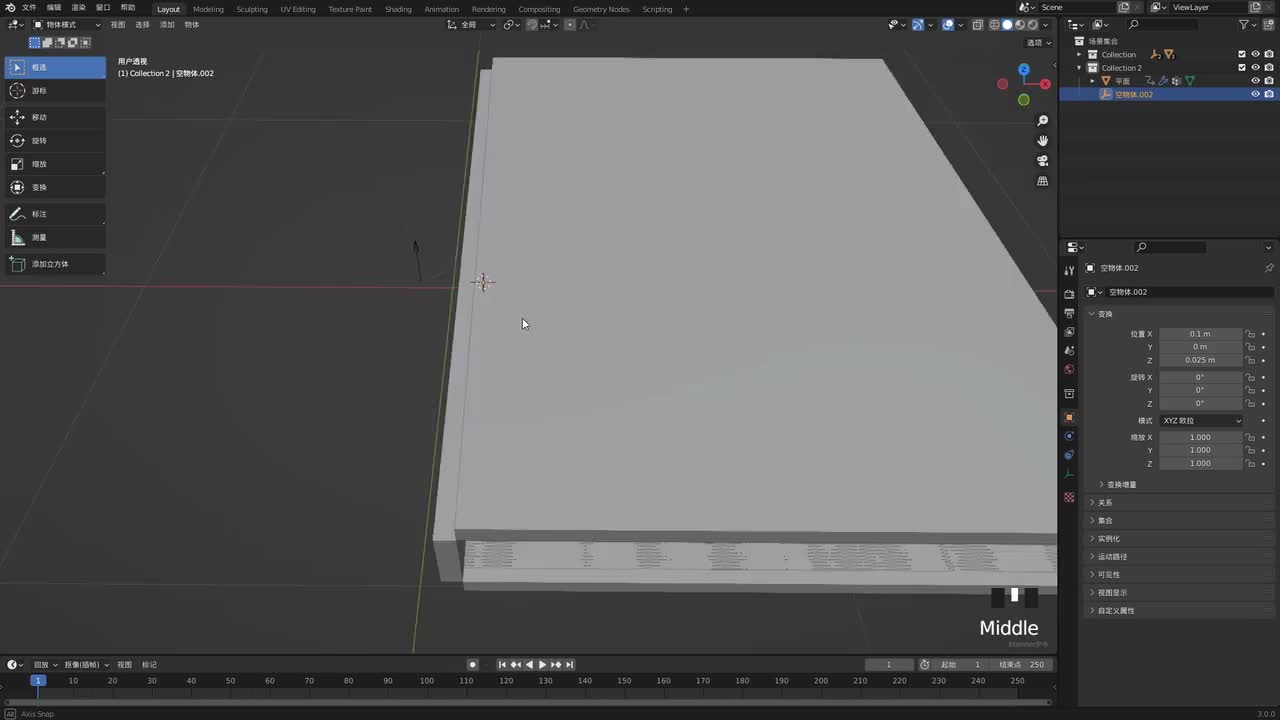Pick the 旋转 rotate tool
Screen dimensions: 1280x720
[55, 141]
